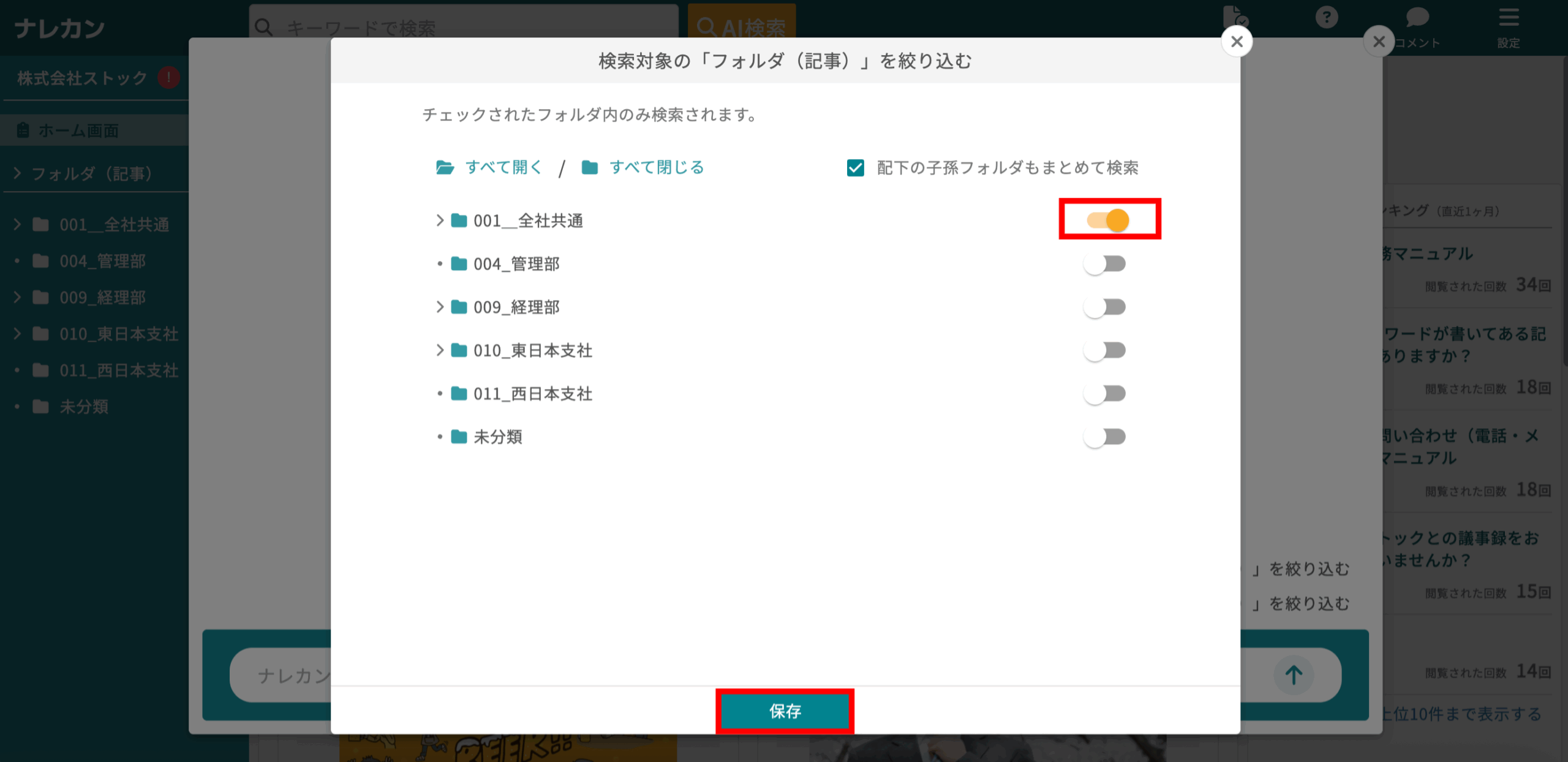Click 上位10件まで表示する link
Viewport: 1568px width, 762px height.
click(x=1460, y=714)
